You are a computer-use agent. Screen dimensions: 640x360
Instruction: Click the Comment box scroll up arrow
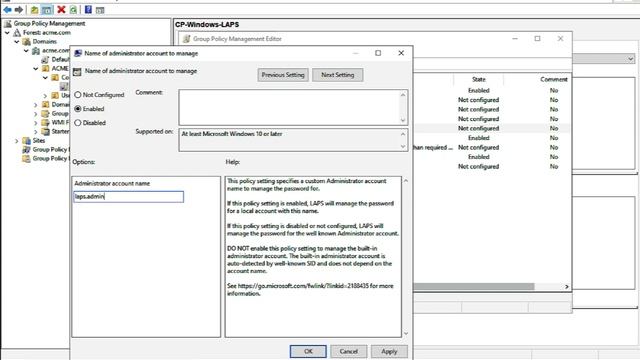coord(403,95)
